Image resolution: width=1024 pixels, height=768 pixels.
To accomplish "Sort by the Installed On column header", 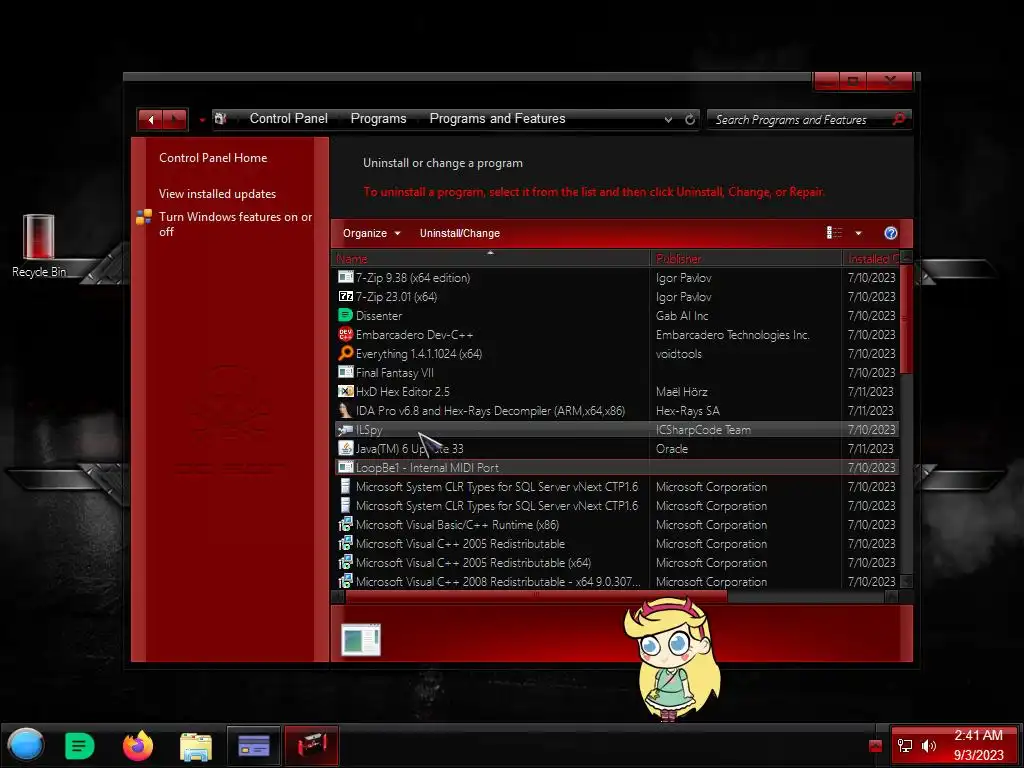I will (871, 259).
